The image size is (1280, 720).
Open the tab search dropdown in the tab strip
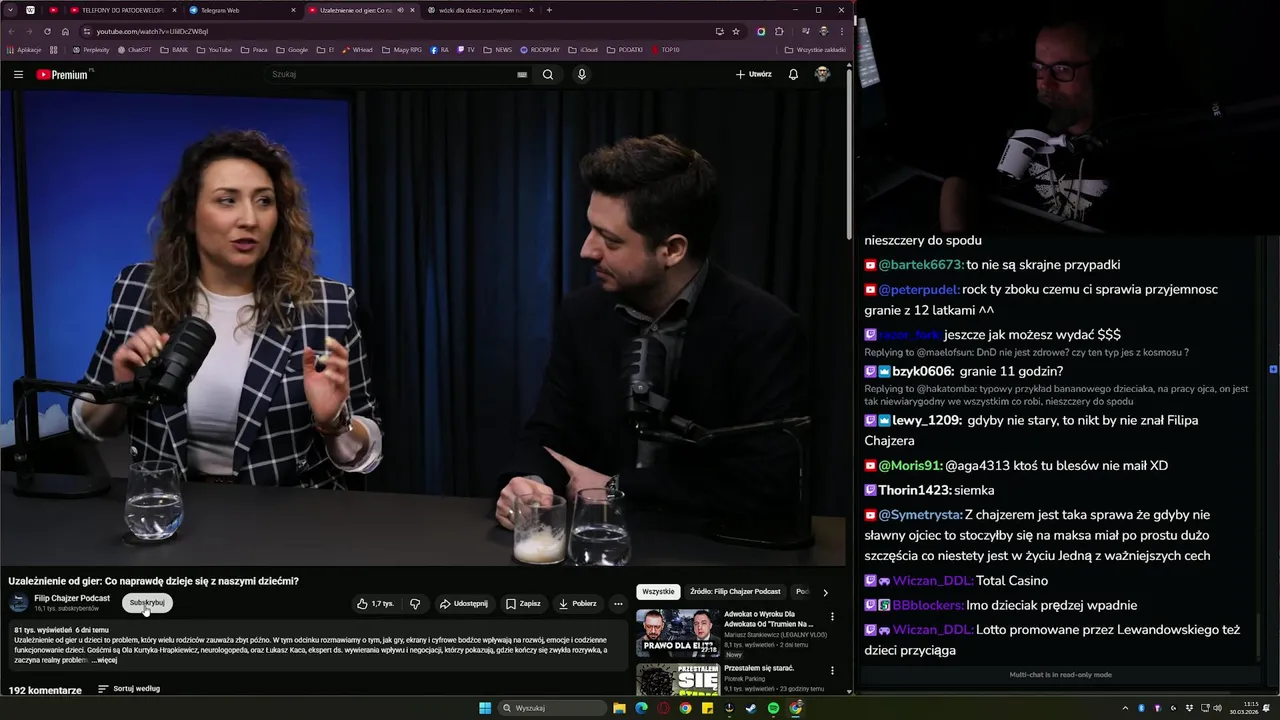point(11,10)
